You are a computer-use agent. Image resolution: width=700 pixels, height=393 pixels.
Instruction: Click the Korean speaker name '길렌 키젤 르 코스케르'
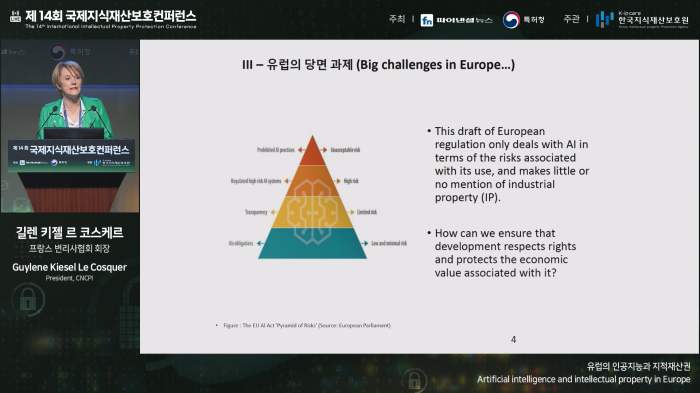tap(70, 232)
